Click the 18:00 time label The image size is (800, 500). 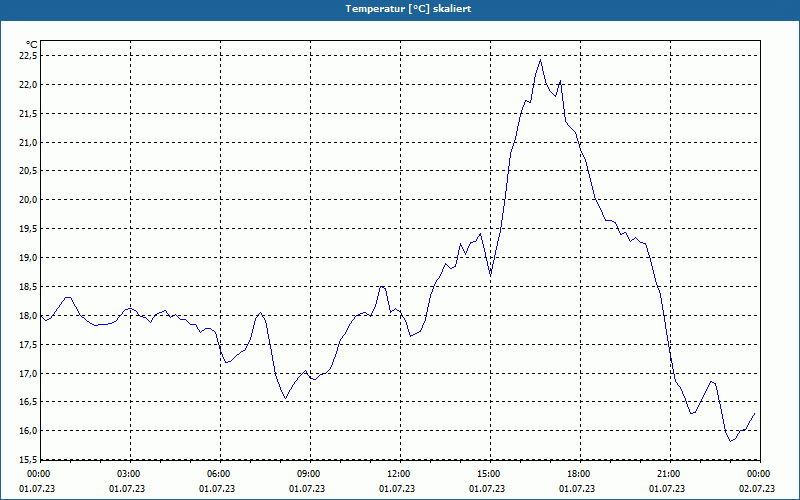580,474
